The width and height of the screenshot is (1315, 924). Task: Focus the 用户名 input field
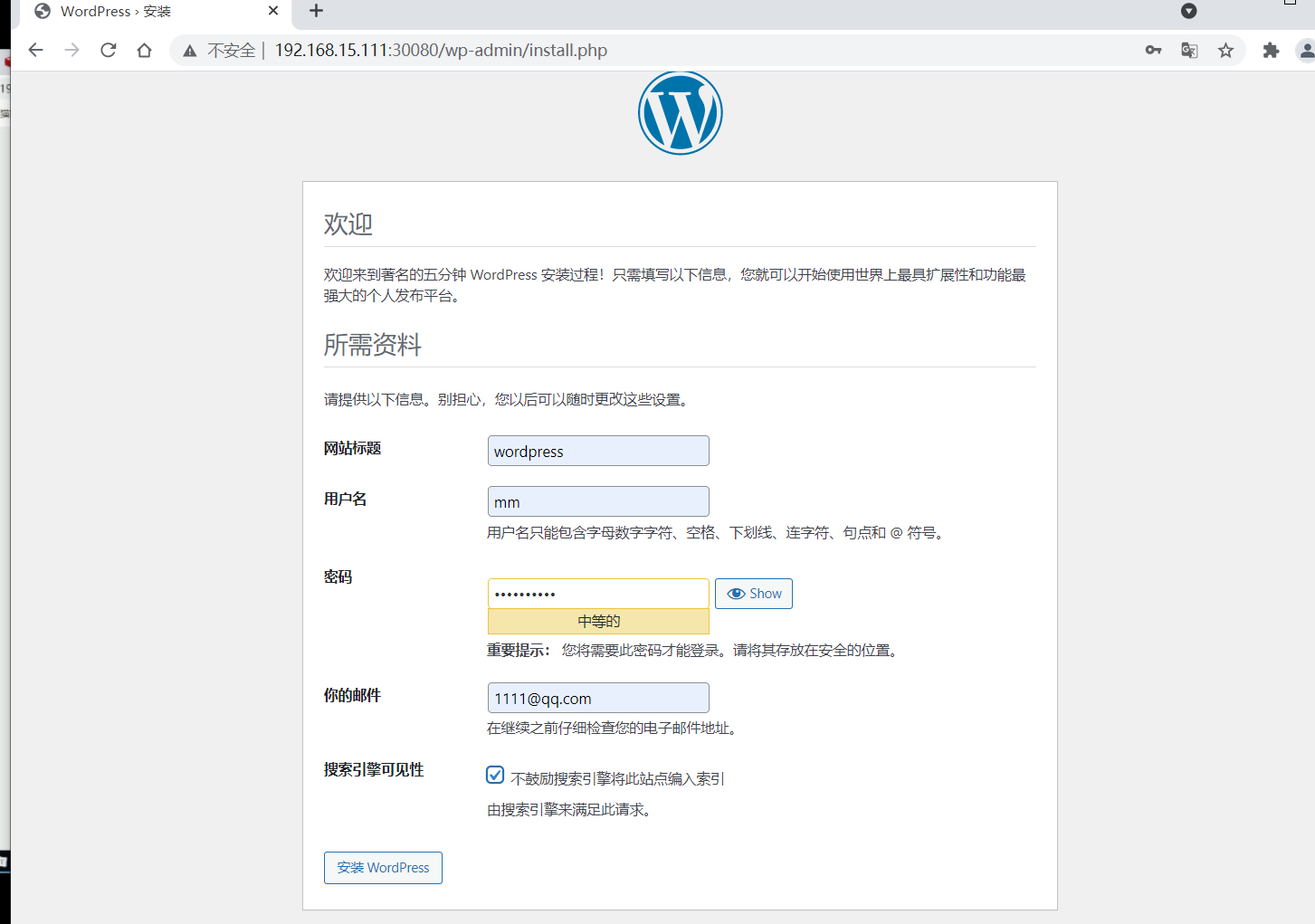[598, 501]
